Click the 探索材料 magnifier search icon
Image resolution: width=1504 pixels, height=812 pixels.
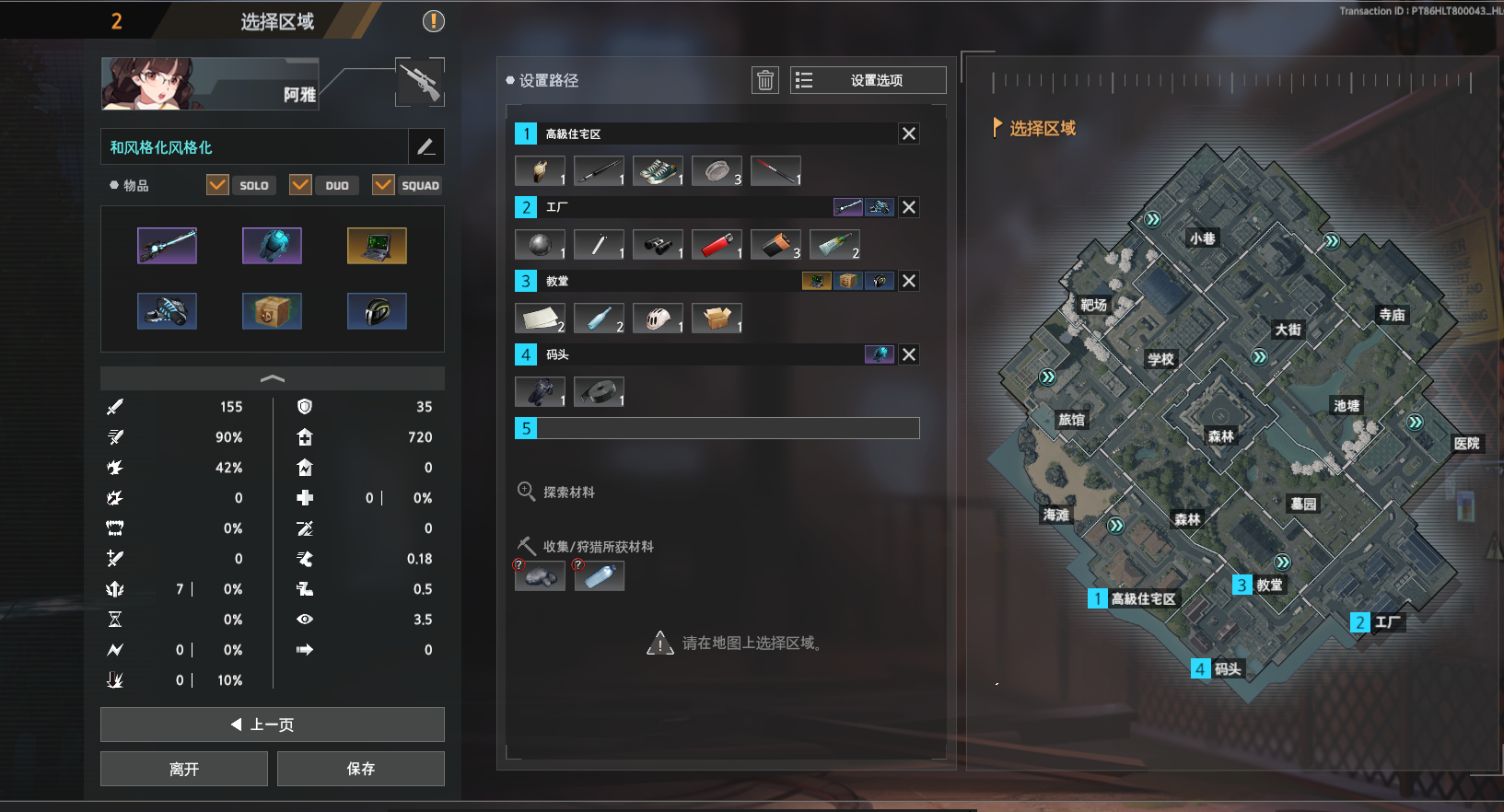(526, 492)
